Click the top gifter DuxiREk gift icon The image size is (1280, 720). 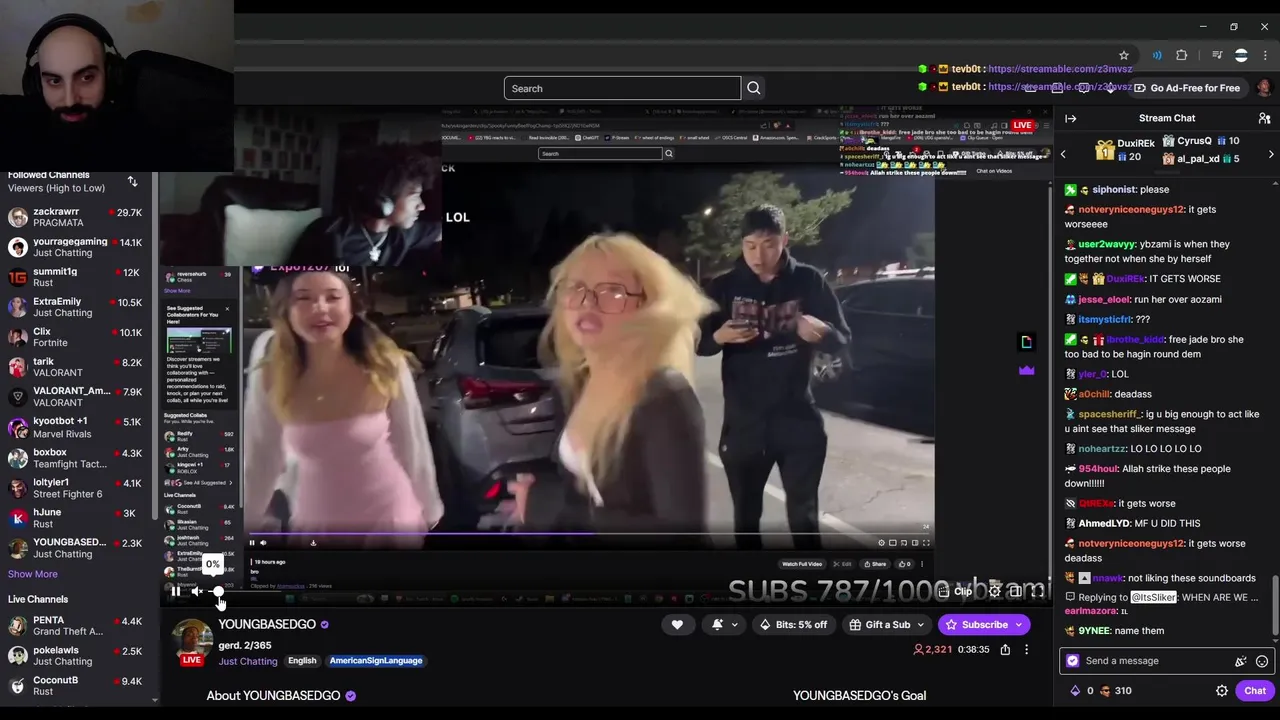click(1104, 150)
